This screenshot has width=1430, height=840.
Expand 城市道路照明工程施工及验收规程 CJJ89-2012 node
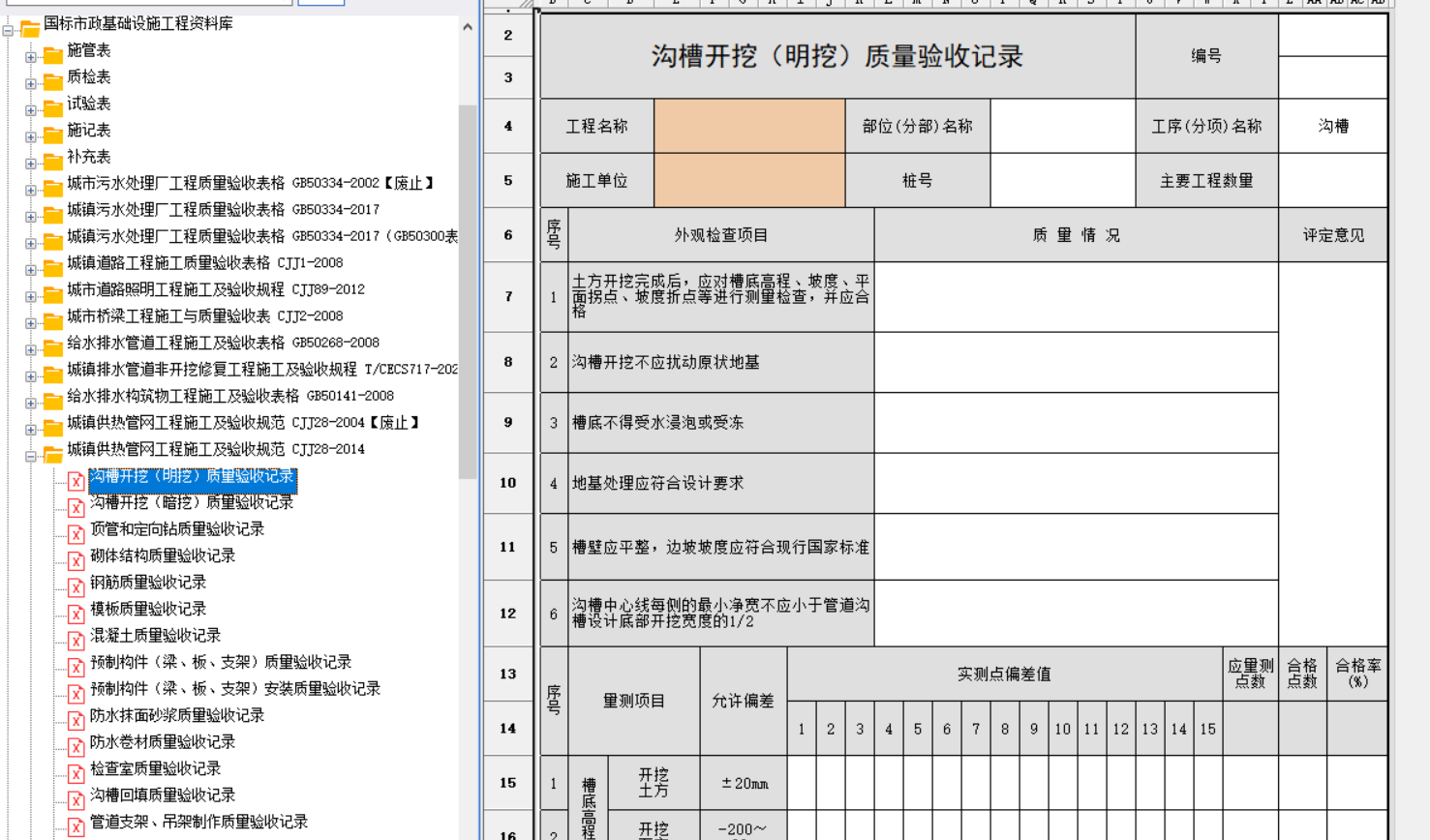click(x=31, y=296)
